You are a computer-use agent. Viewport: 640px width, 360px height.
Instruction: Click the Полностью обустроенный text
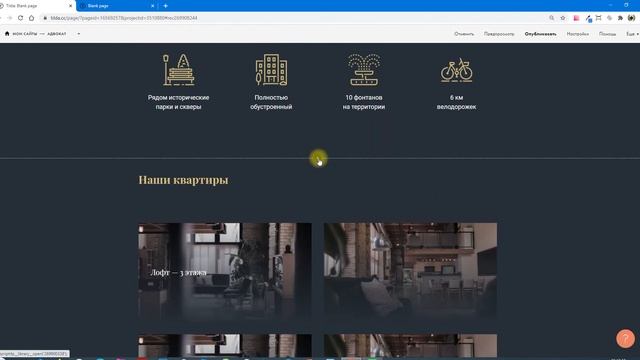coord(271,102)
